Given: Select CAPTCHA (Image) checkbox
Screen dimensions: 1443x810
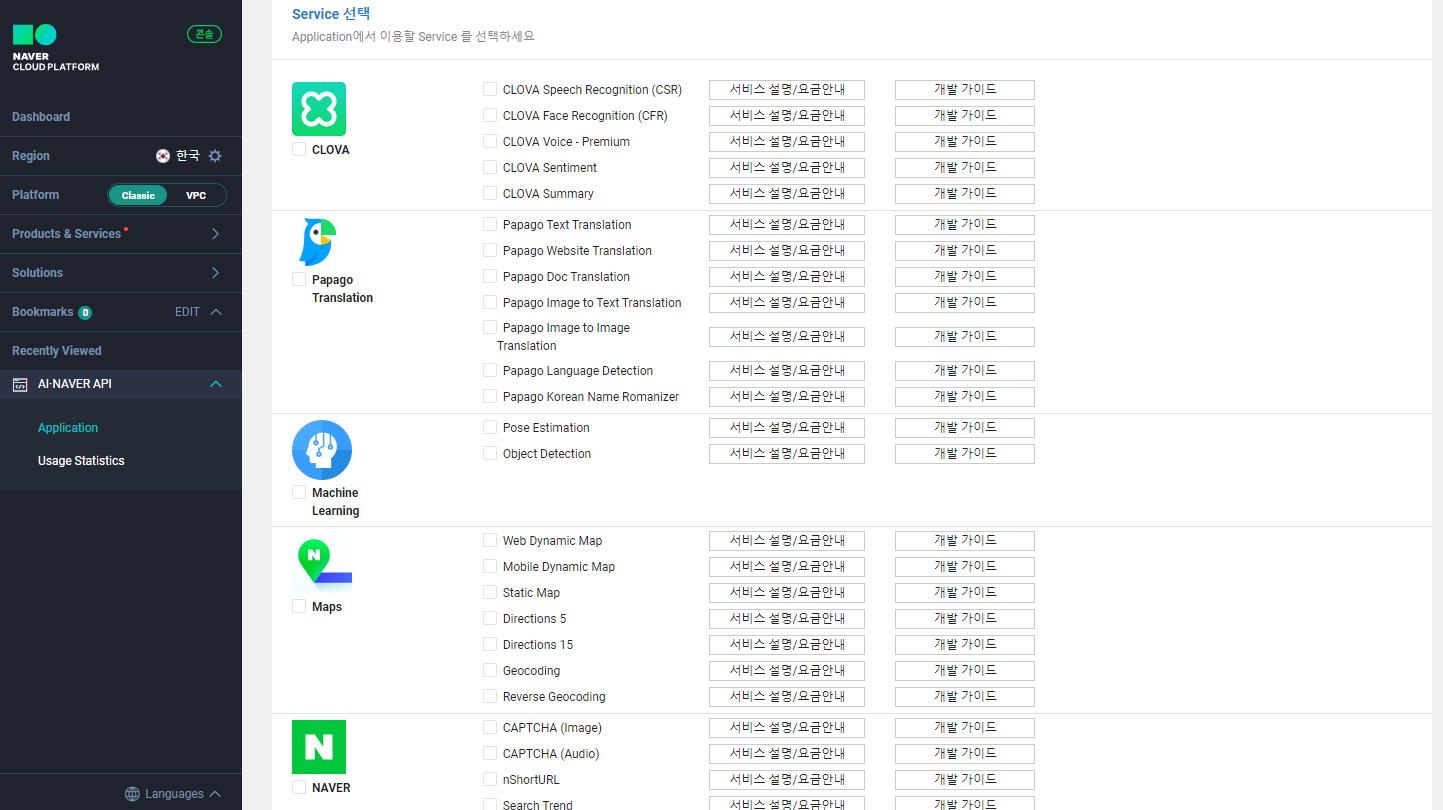Looking at the screenshot, I should [490, 727].
